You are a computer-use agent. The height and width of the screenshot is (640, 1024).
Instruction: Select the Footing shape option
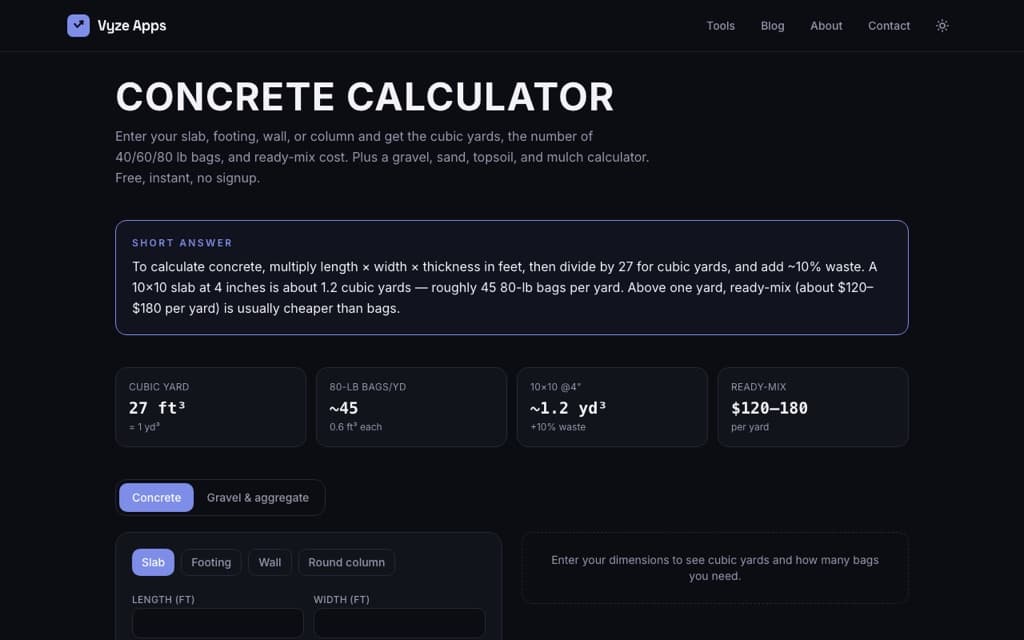[211, 562]
